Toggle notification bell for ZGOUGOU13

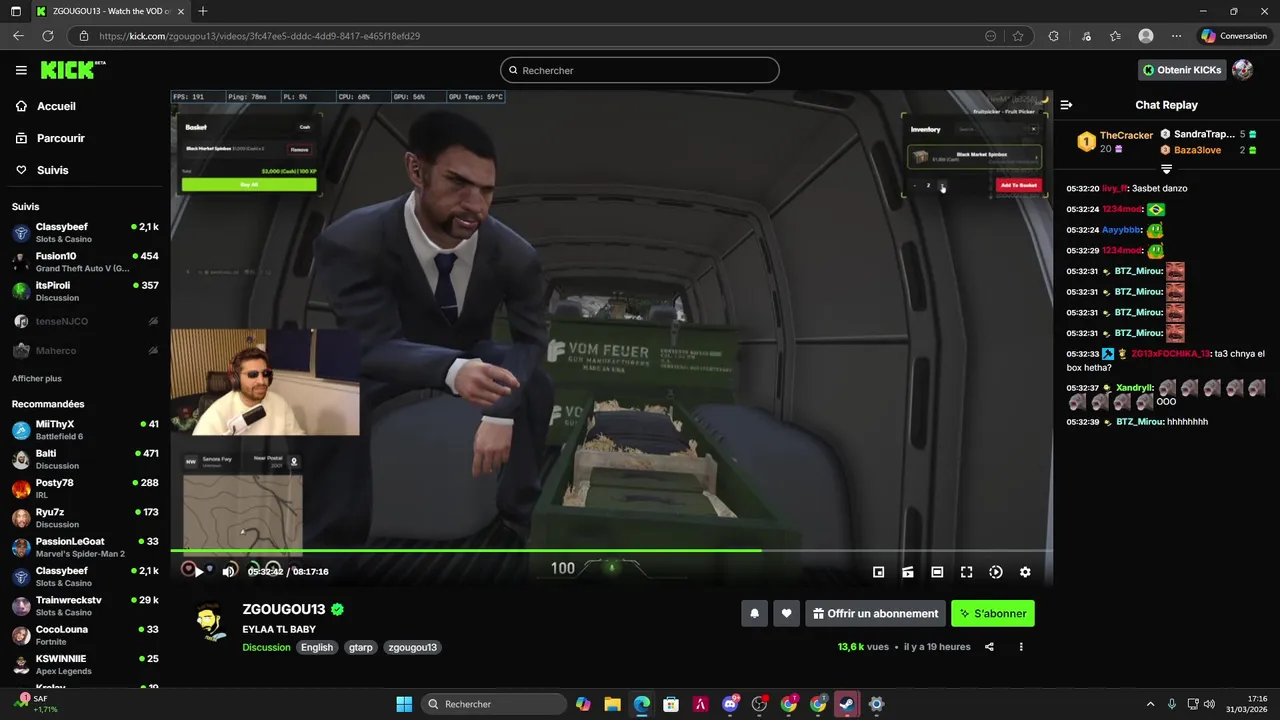(755, 614)
